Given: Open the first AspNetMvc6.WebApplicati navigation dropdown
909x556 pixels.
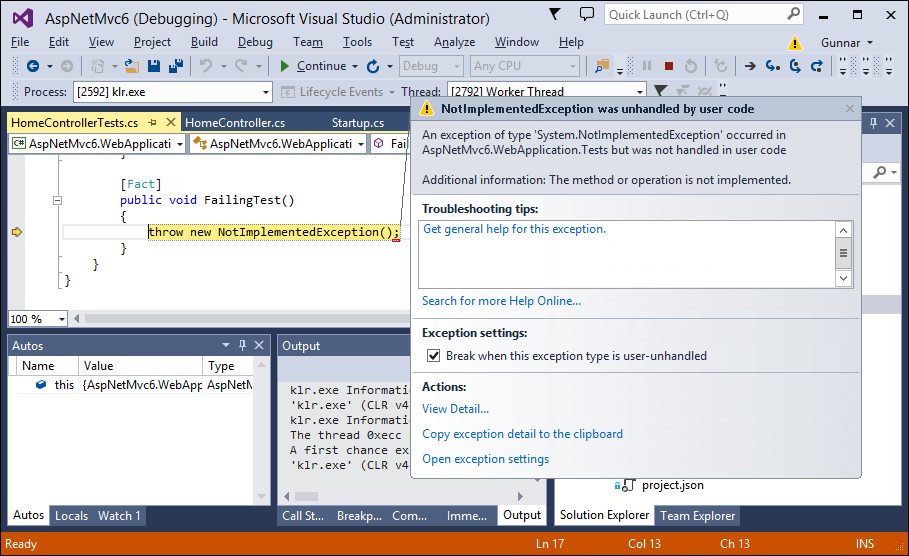Looking at the screenshot, I should point(180,143).
